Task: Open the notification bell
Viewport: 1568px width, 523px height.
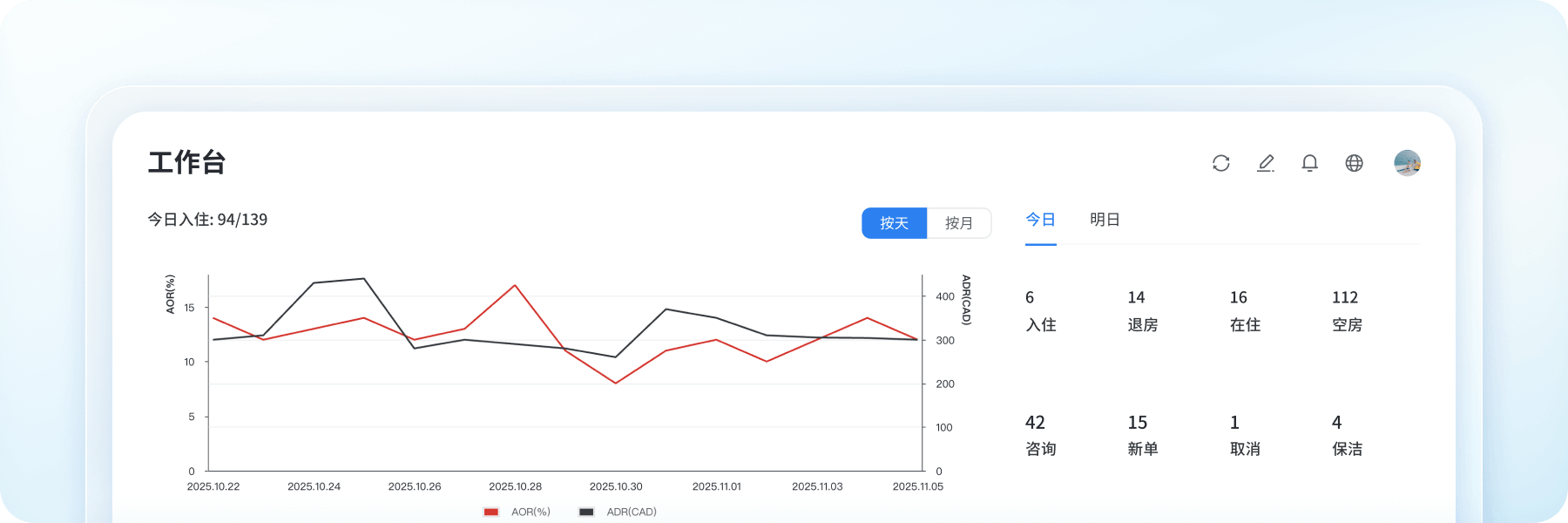Action: 1309,163
